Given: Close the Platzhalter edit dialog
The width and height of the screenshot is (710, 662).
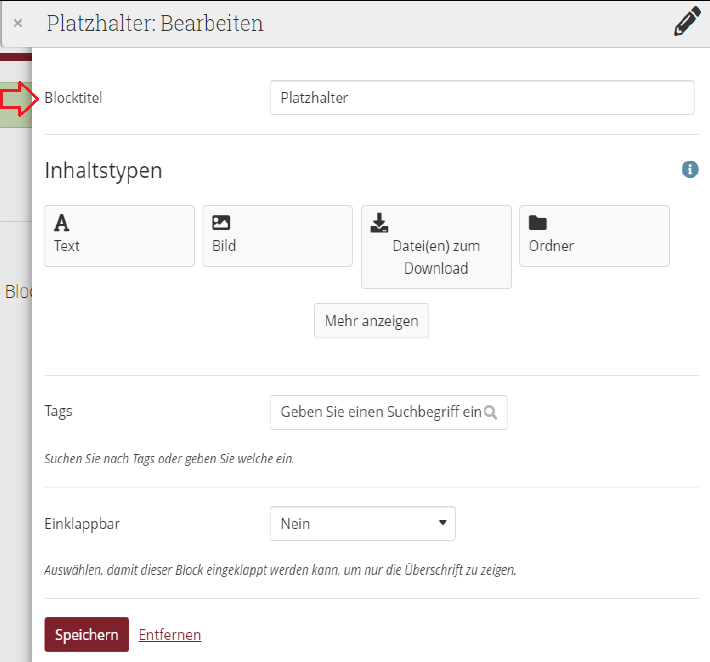Looking at the screenshot, I should click(18, 23).
